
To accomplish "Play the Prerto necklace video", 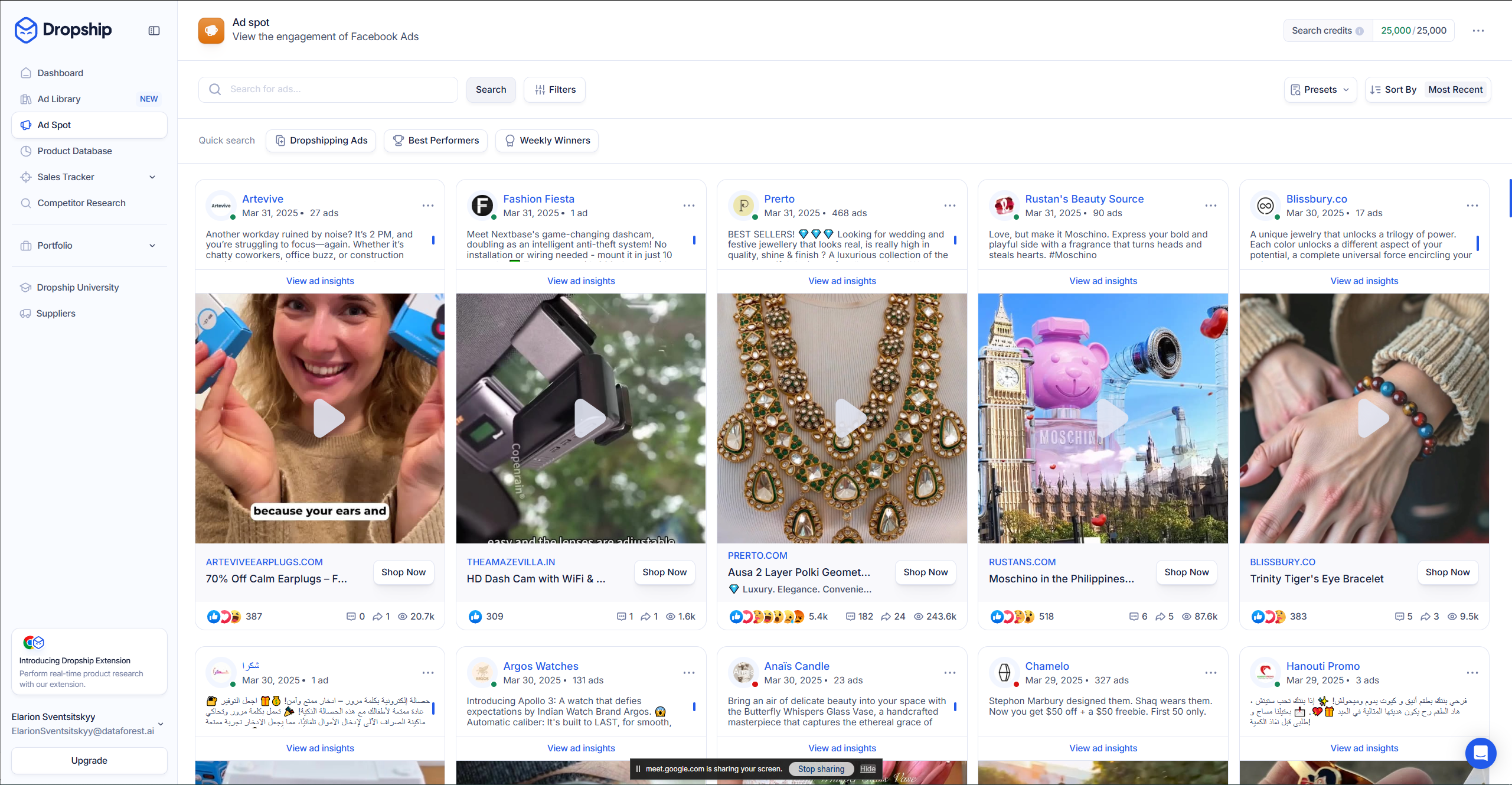I will click(850, 418).
